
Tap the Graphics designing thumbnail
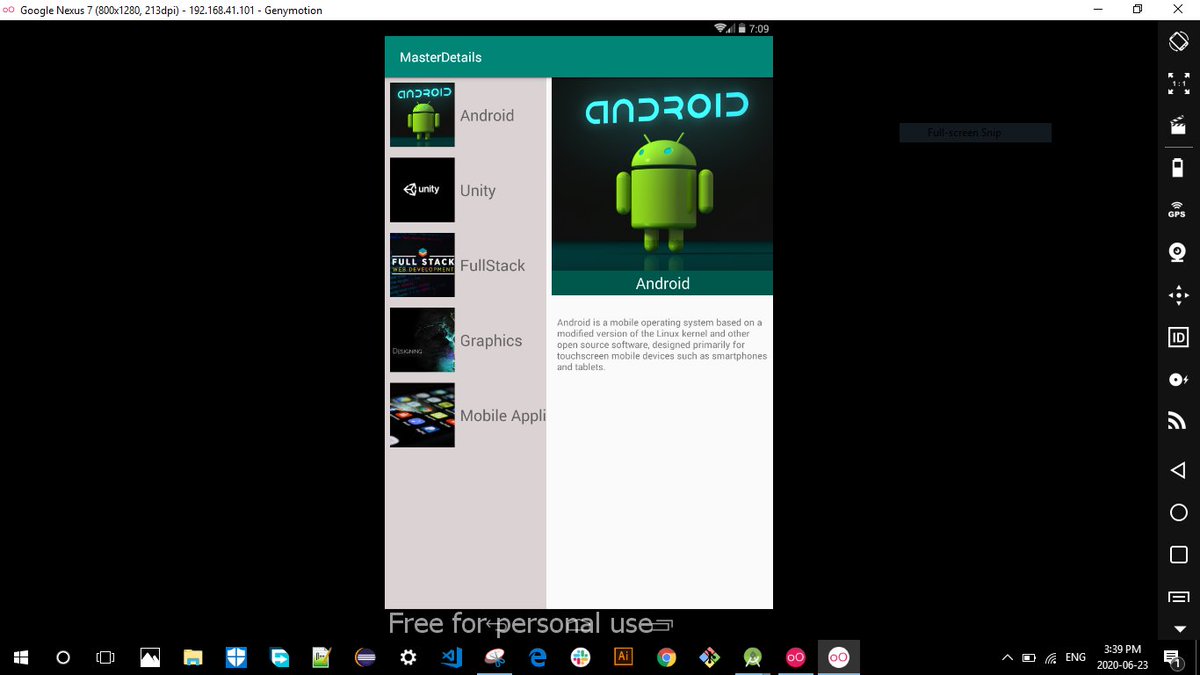click(x=422, y=340)
